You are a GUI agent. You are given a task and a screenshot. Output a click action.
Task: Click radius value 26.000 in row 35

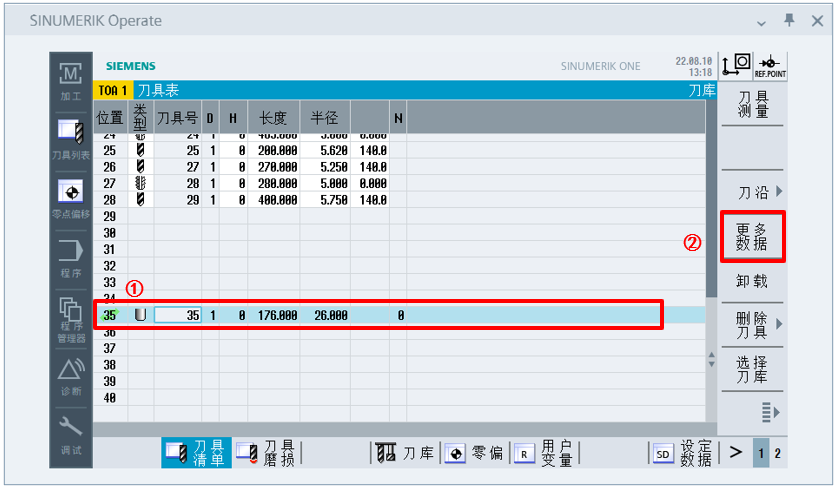tap(331, 315)
